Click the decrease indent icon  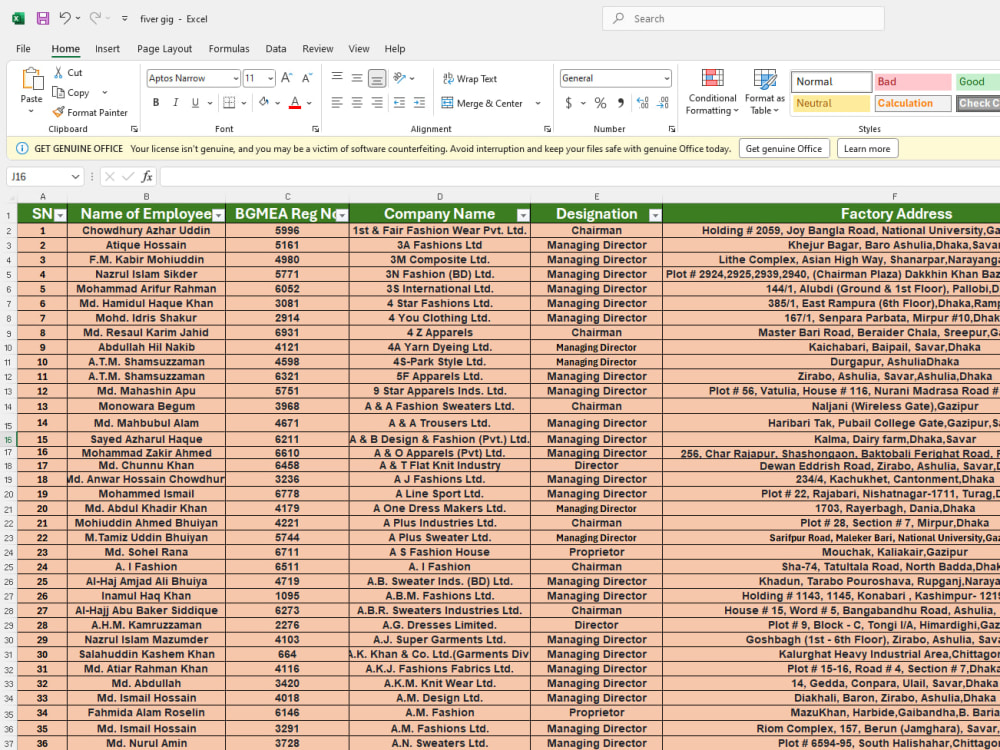399,103
